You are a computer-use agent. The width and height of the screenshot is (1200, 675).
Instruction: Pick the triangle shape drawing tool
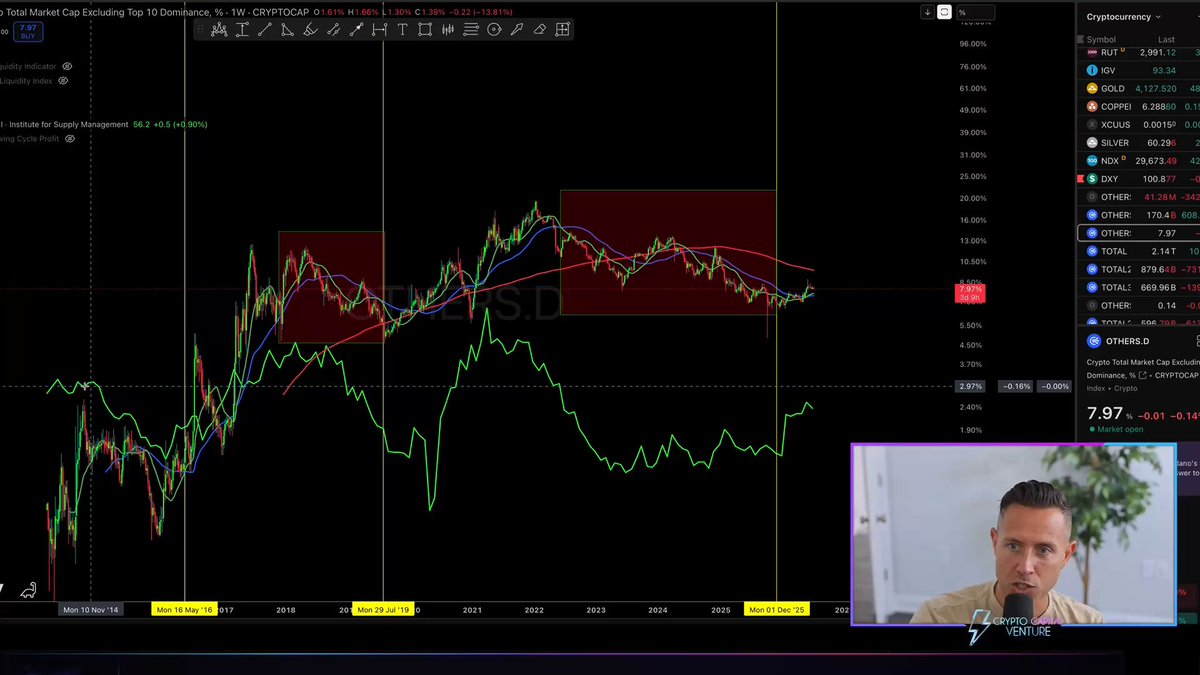[x=287, y=30]
